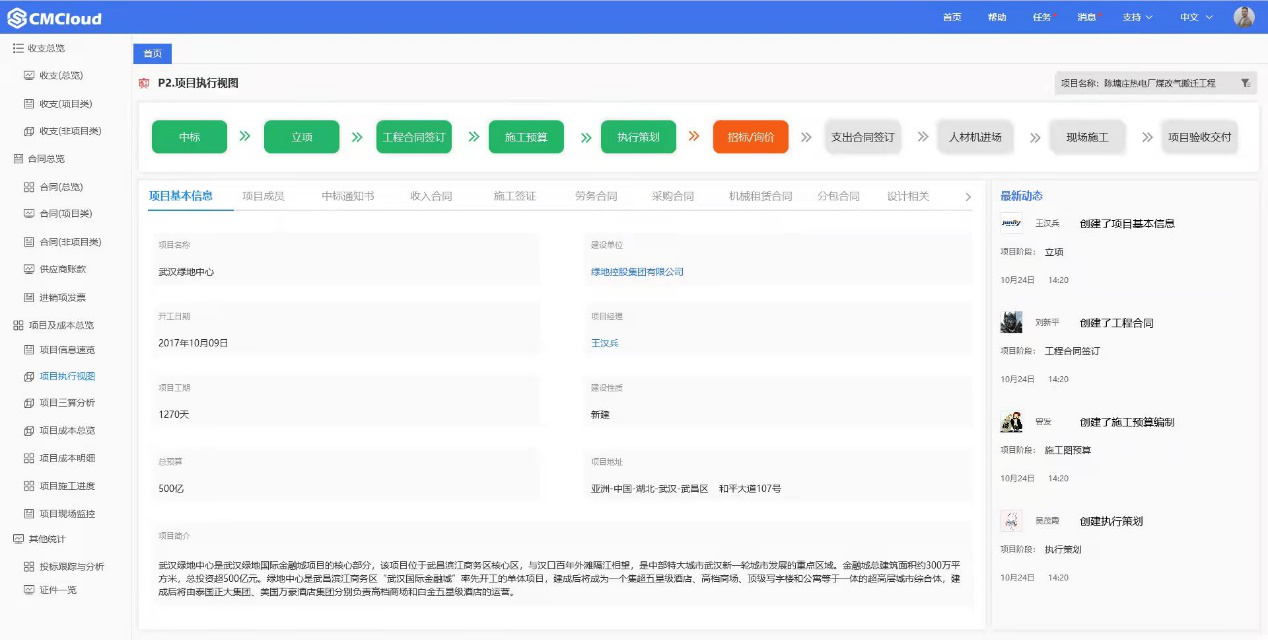
Task: Switch to the 采购合同 tab
Action: [672, 196]
